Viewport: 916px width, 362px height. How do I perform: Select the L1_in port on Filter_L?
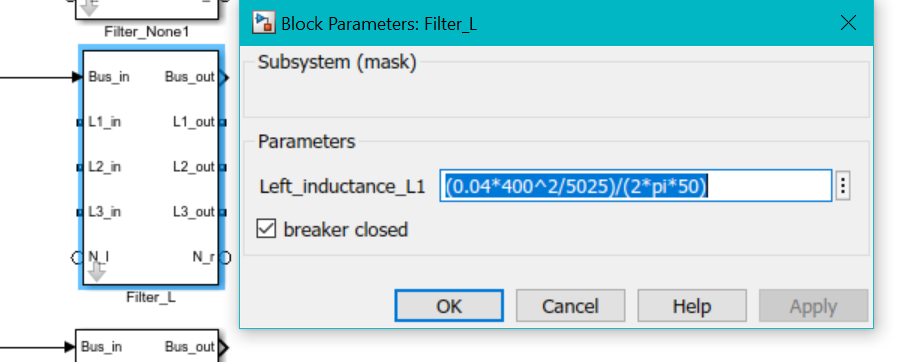click(79, 123)
